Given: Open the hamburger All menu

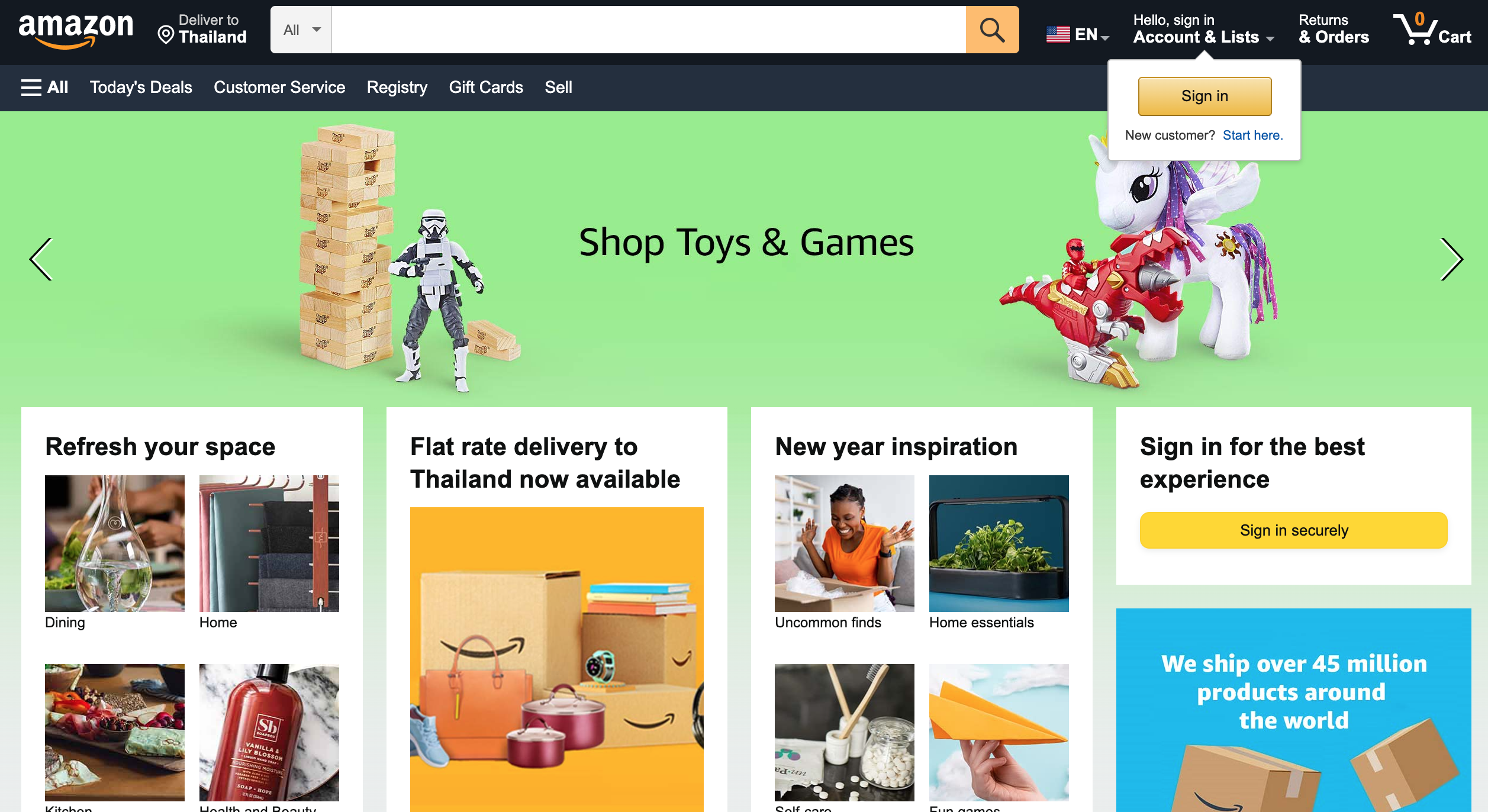Looking at the screenshot, I should [44, 87].
